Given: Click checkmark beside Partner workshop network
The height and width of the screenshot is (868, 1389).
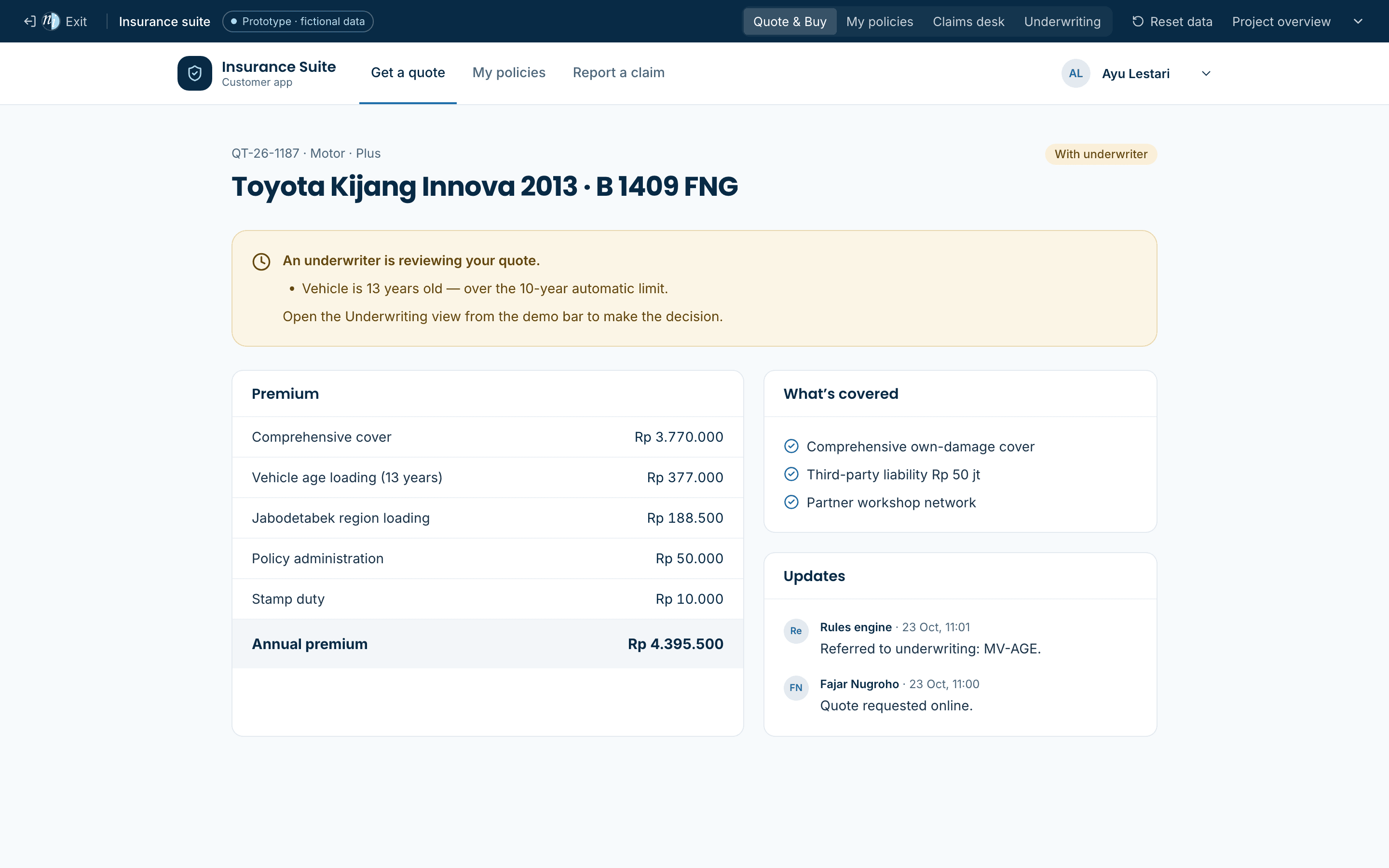Looking at the screenshot, I should pos(791,502).
